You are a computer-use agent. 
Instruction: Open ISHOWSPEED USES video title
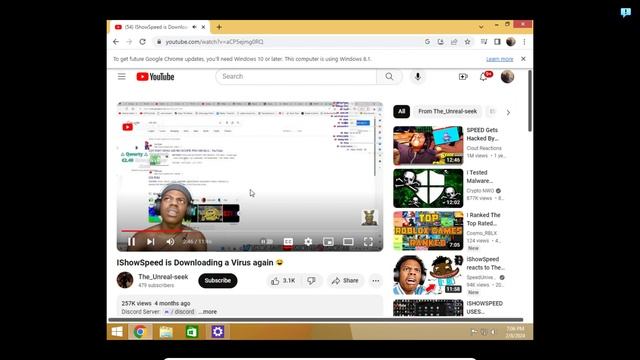click(484, 307)
